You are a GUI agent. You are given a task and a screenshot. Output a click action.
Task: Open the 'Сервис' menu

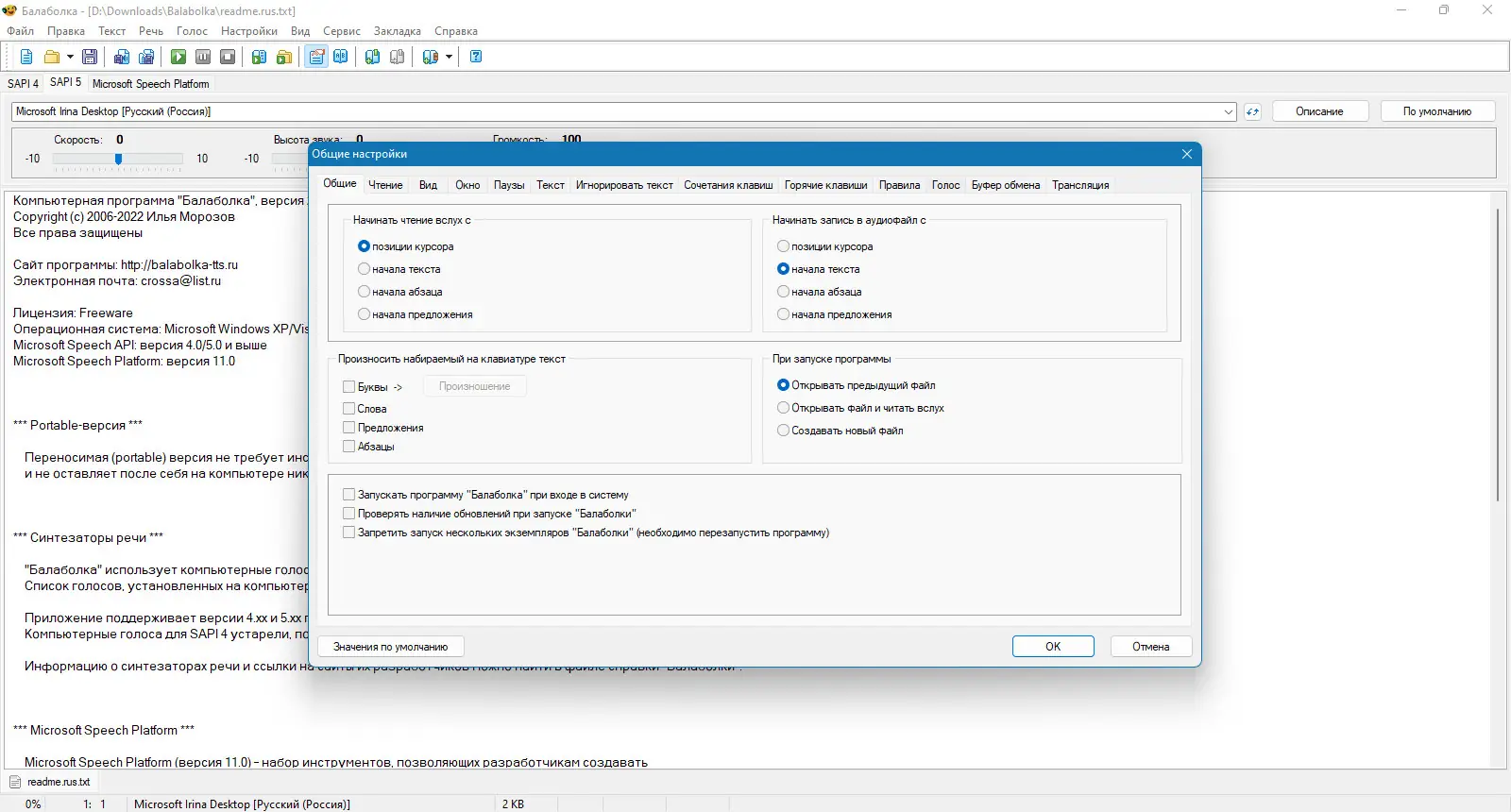coord(342,31)
